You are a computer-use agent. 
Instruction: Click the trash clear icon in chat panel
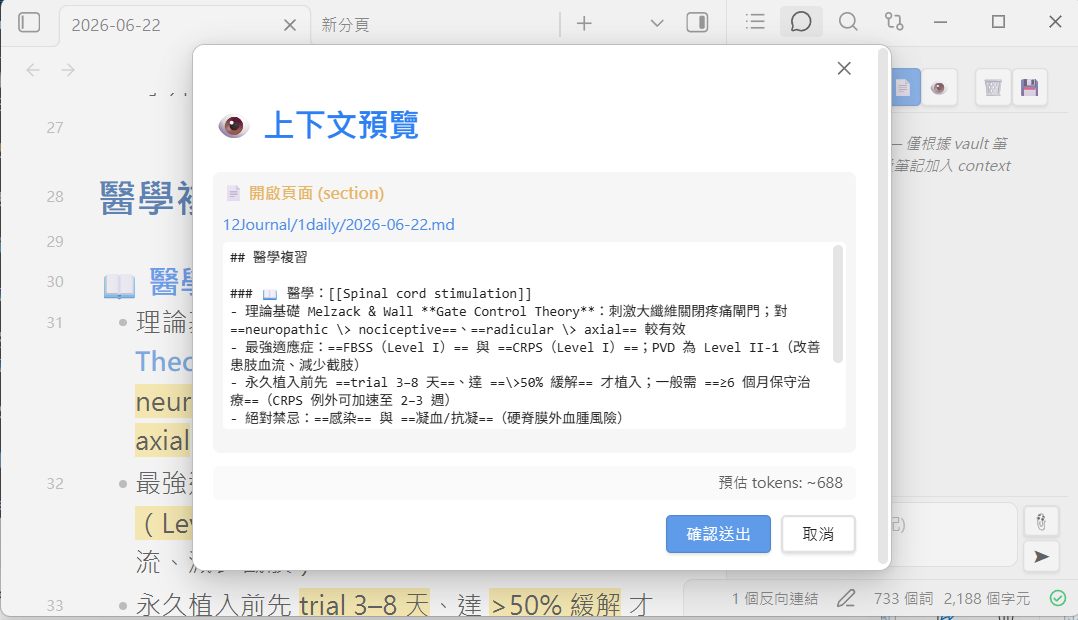(993, 87)
